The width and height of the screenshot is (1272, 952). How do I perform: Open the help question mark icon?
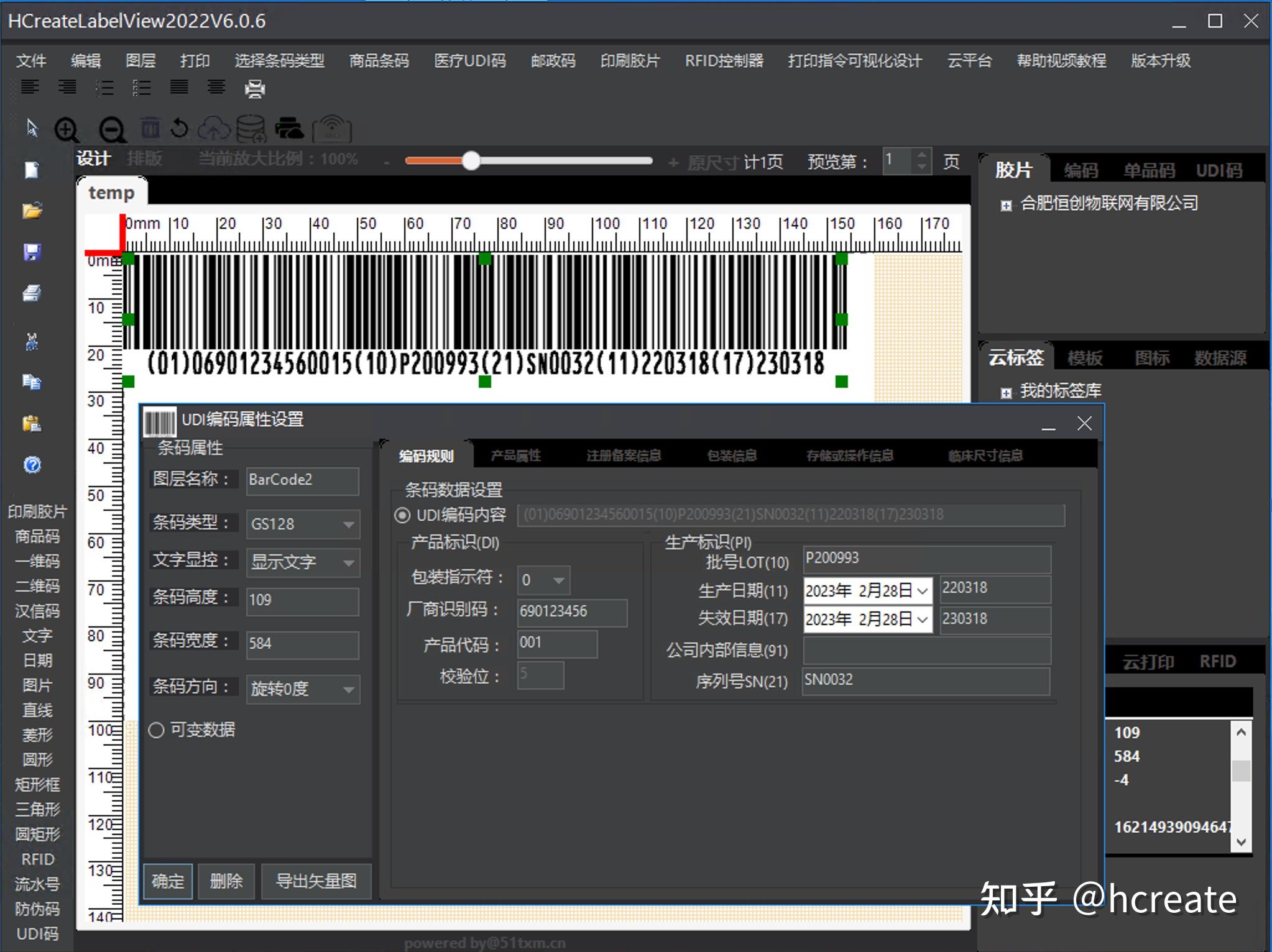(x=32, y=465)
